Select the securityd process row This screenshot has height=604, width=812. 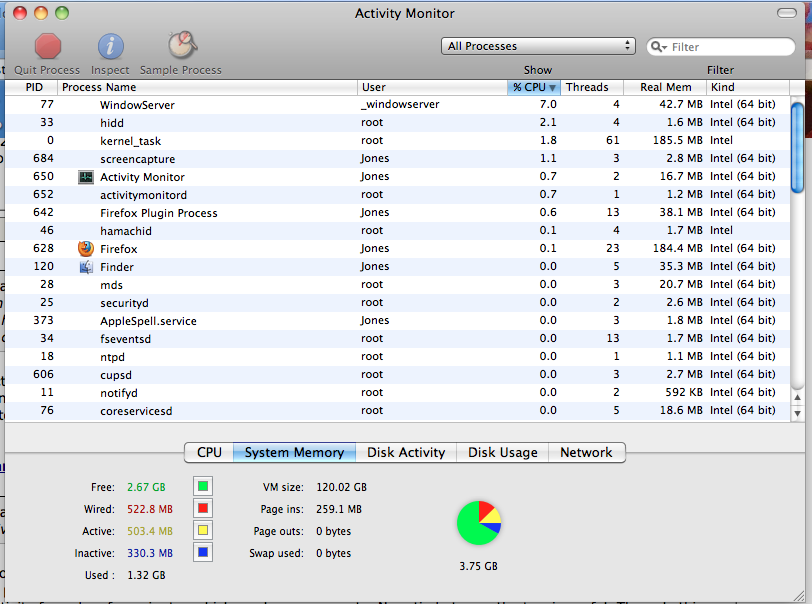[x=397, y=303]
